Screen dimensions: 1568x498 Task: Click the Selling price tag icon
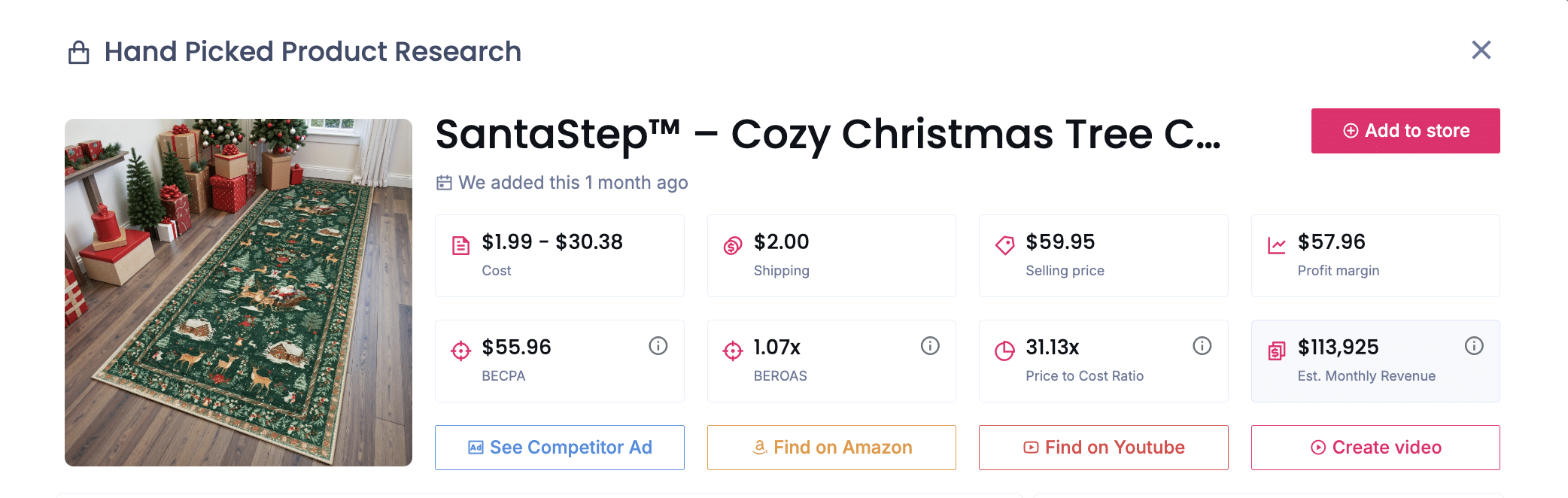pos(1004,245)
